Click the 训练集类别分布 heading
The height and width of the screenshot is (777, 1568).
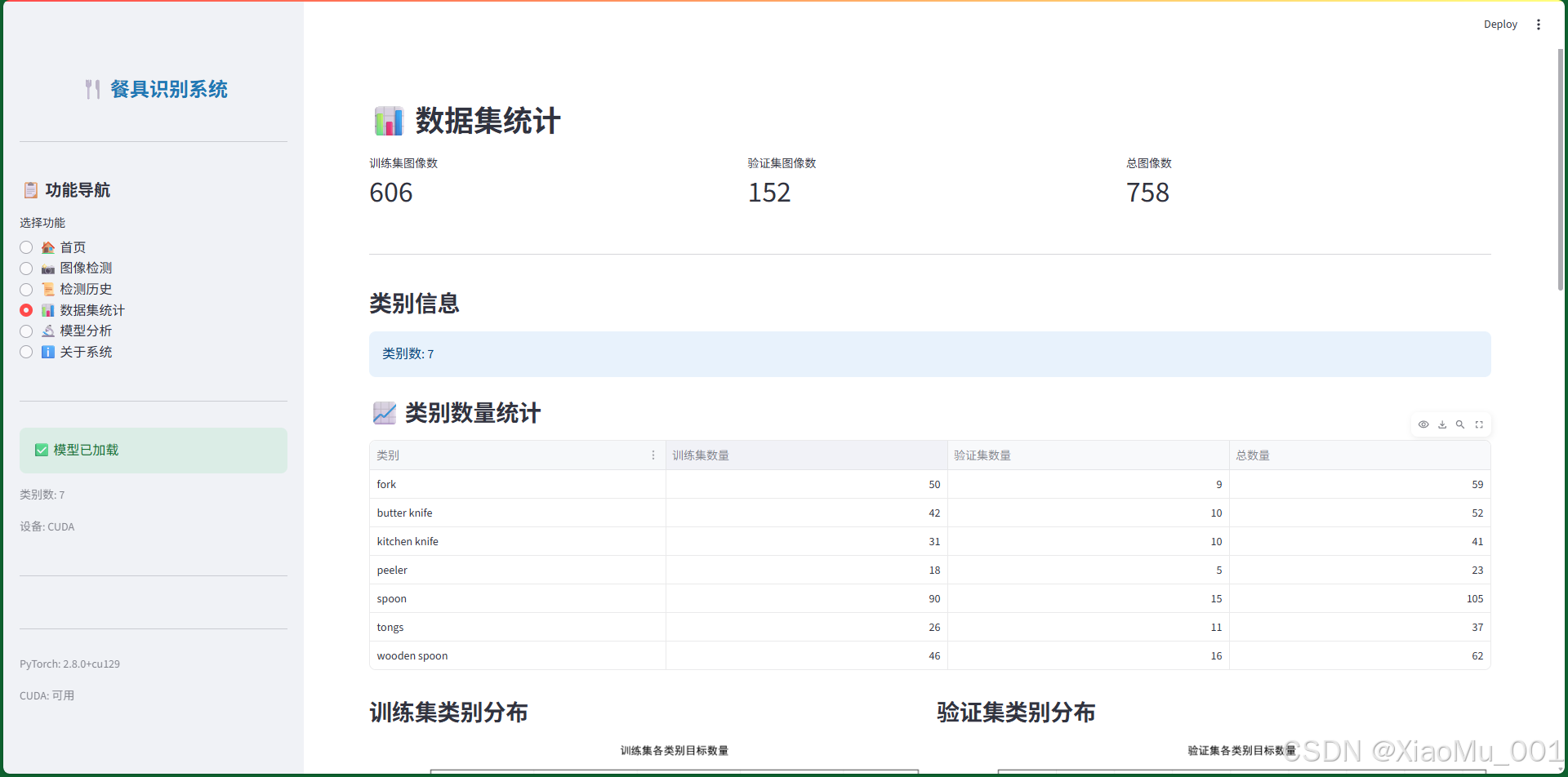[448, 713]
